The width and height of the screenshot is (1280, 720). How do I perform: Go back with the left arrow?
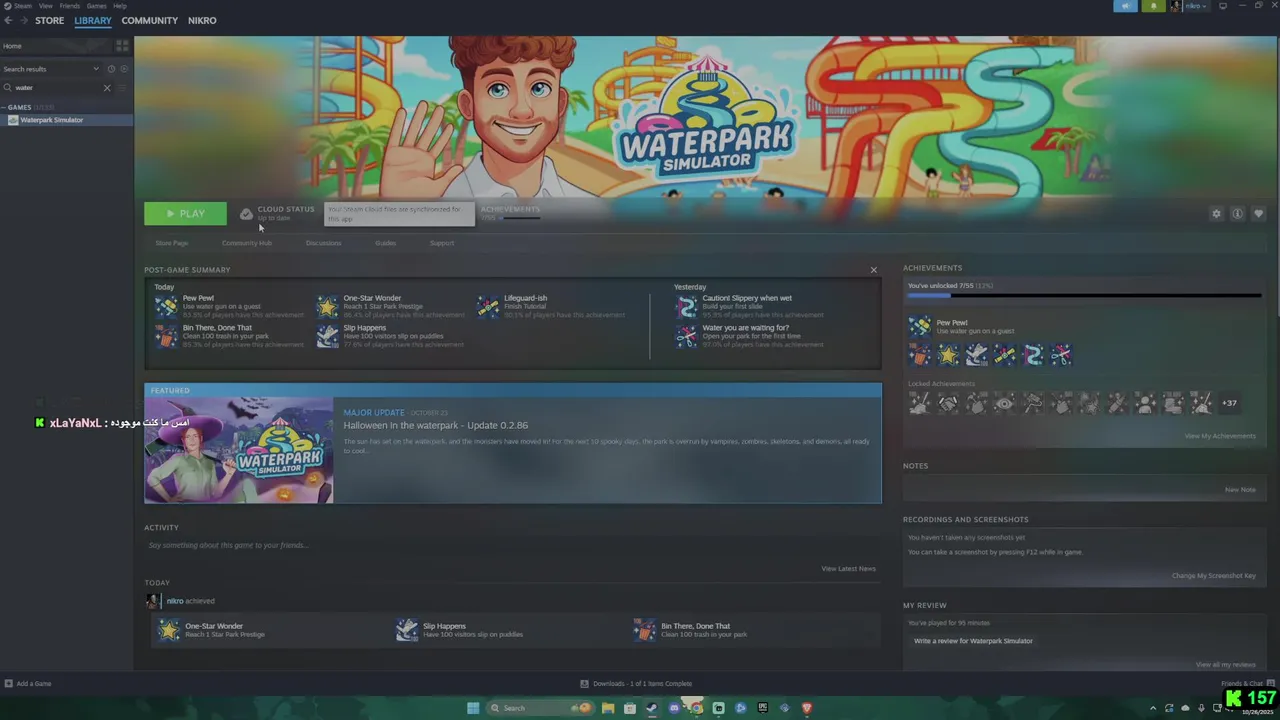pos(8,20)
